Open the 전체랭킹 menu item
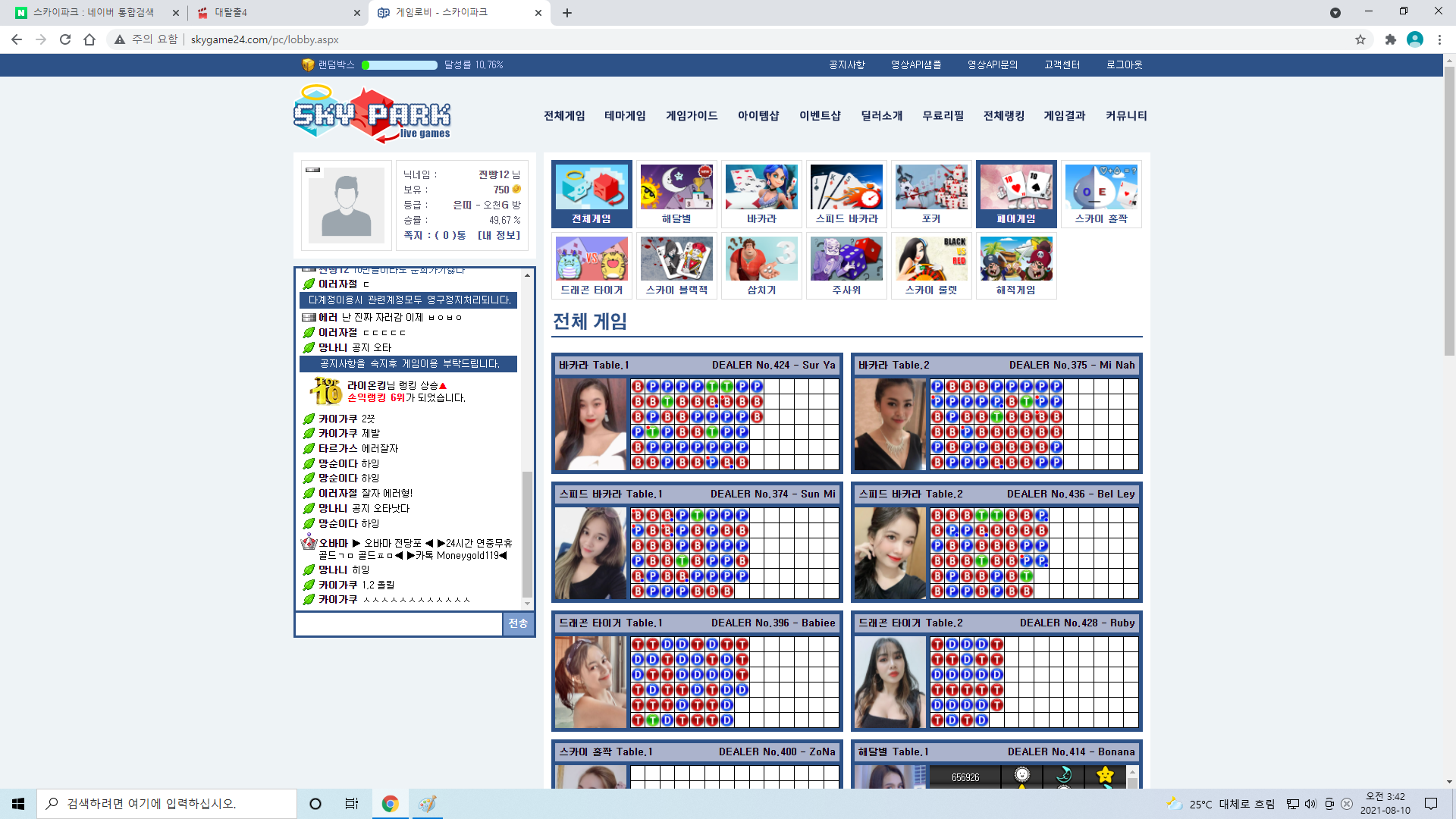 pos(1004,116)
